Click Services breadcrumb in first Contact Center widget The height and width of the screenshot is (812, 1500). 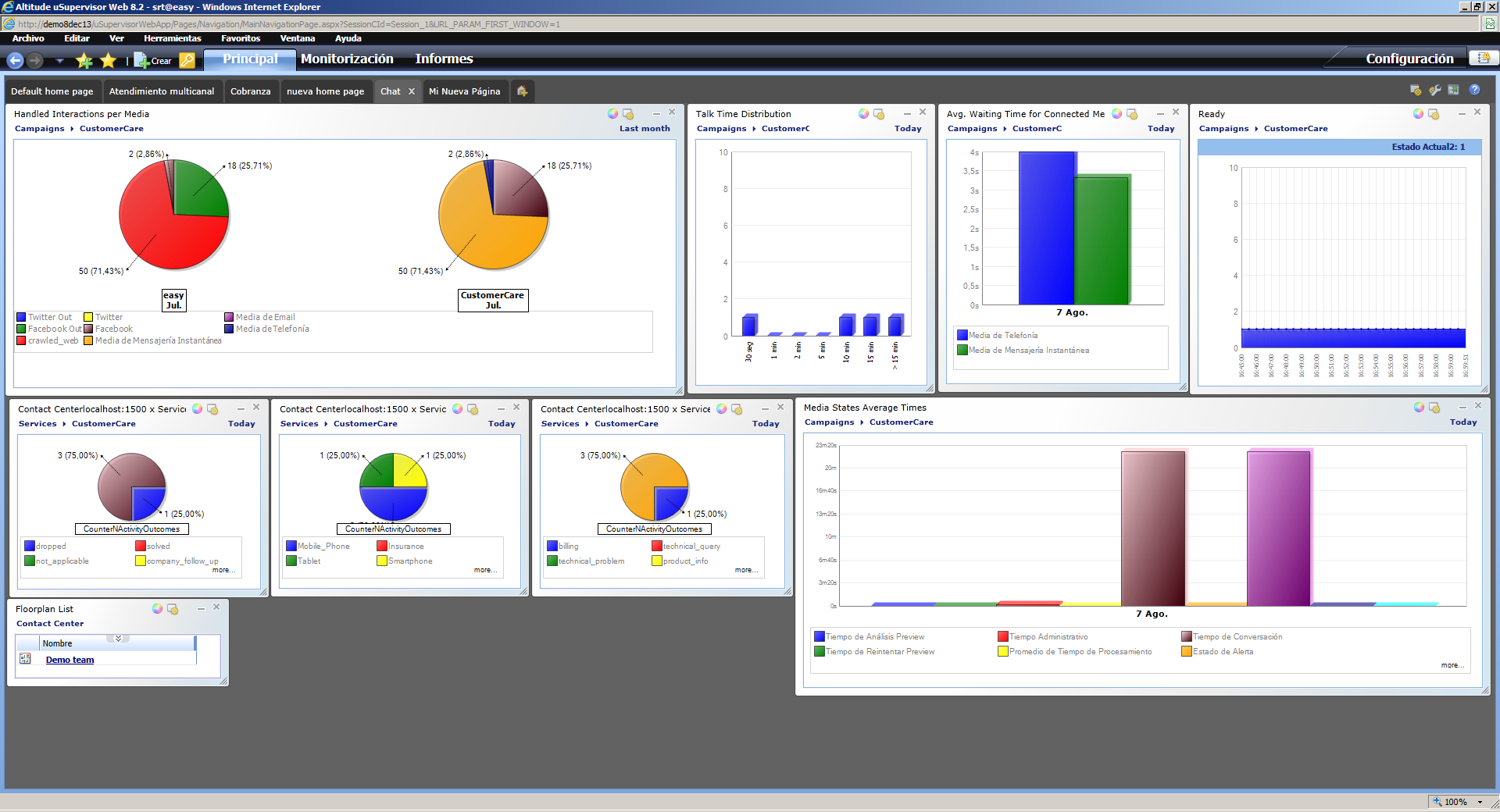[x=37, y=424]
